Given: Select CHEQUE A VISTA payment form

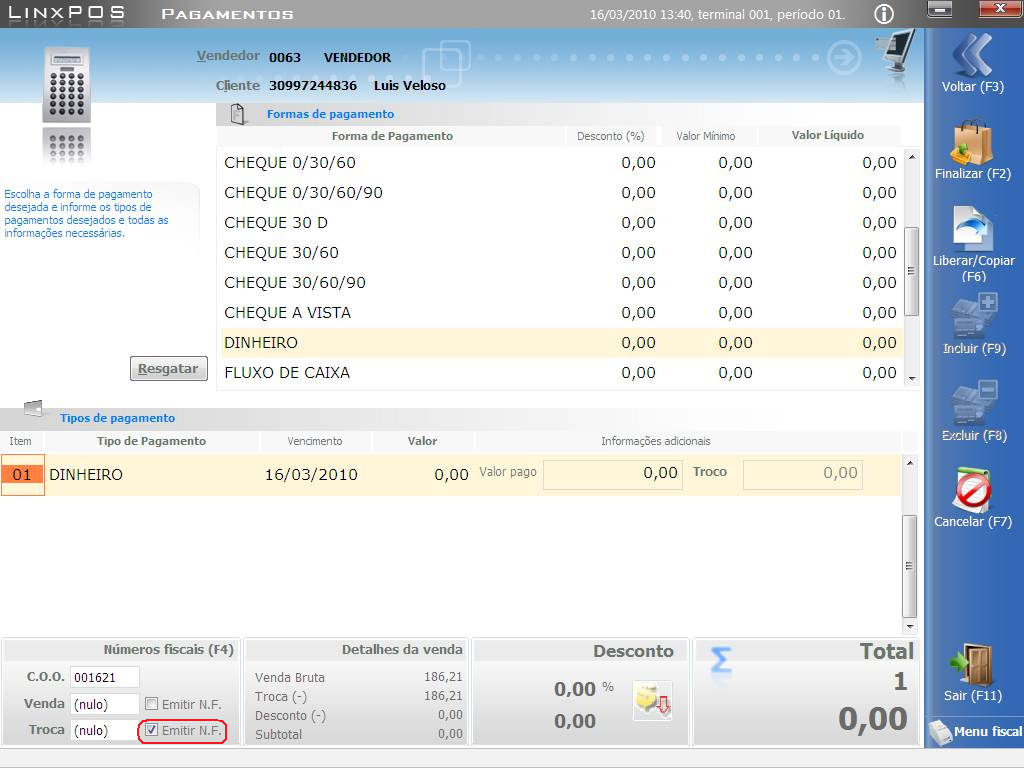Looking at the screenshot, I should pos(288,313).
